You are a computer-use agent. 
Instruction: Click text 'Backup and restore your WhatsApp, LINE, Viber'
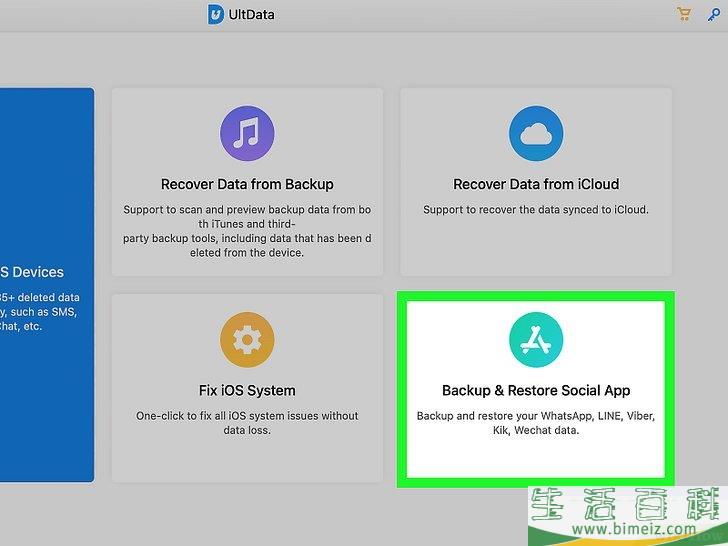pos(536,416)
